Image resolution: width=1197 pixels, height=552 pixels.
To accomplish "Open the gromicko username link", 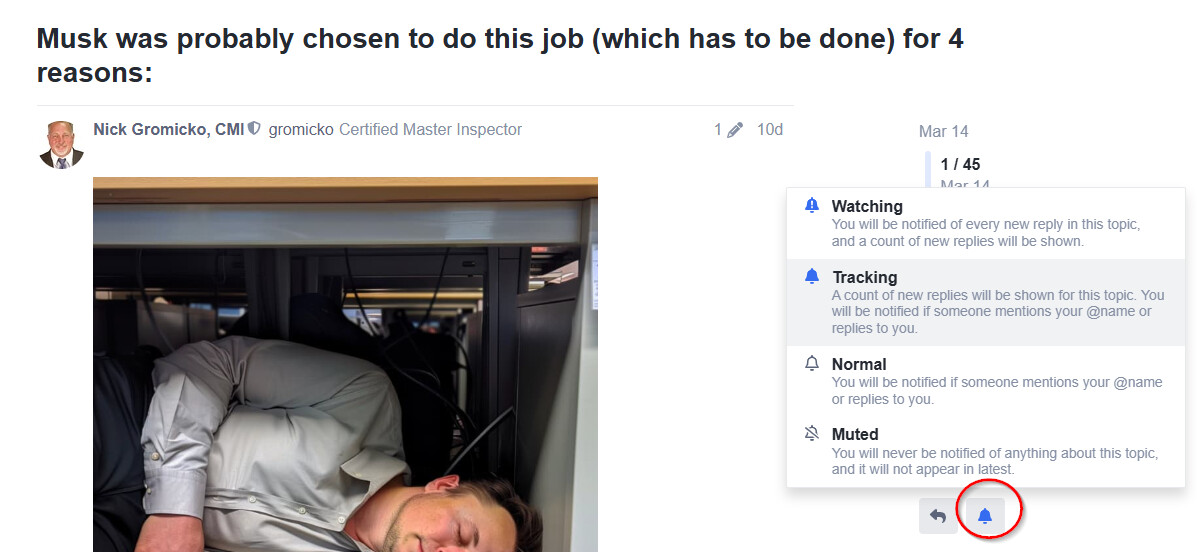I will coord(301,130).
